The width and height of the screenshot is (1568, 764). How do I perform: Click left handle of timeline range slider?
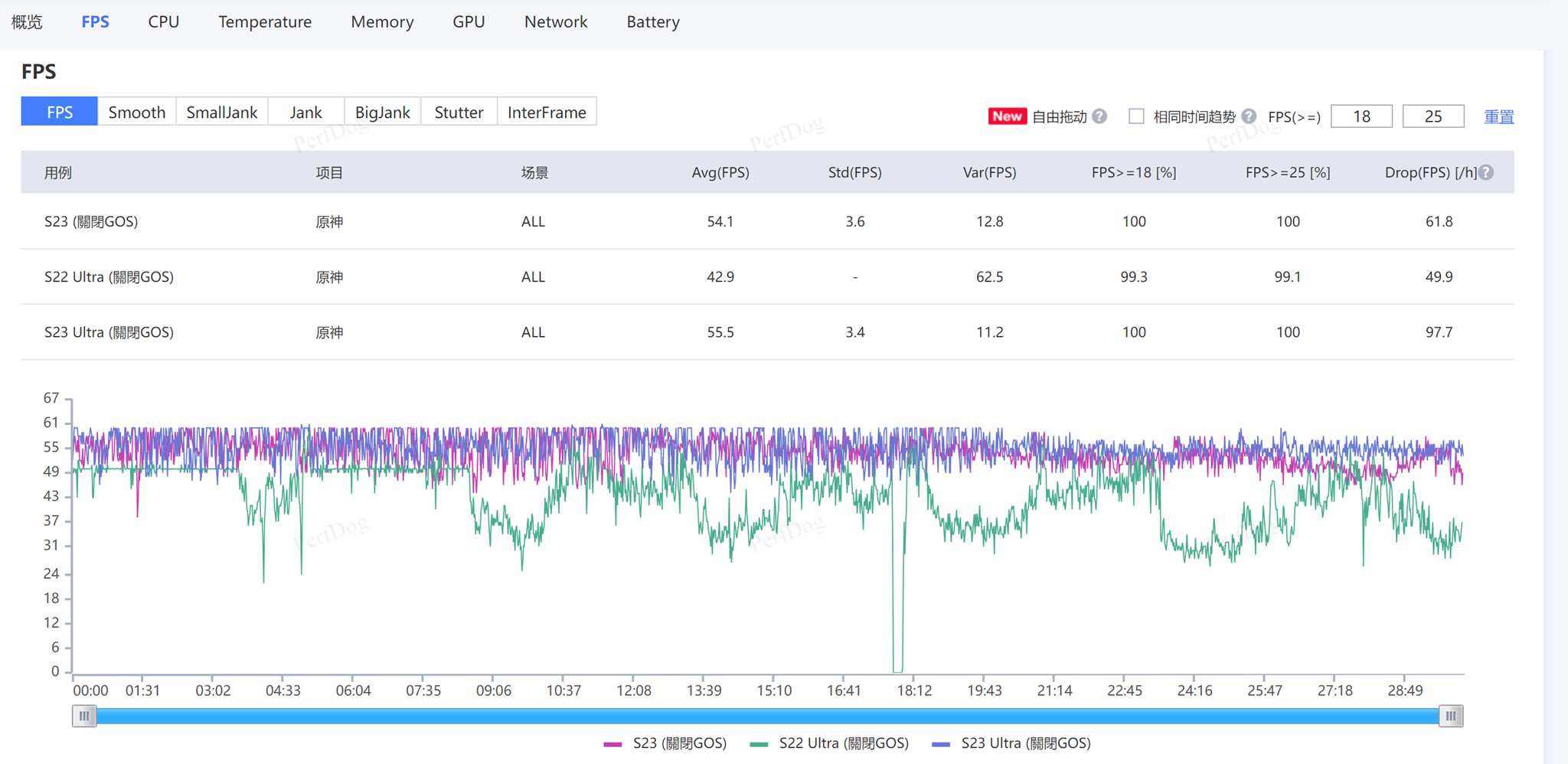click(84, 717)
